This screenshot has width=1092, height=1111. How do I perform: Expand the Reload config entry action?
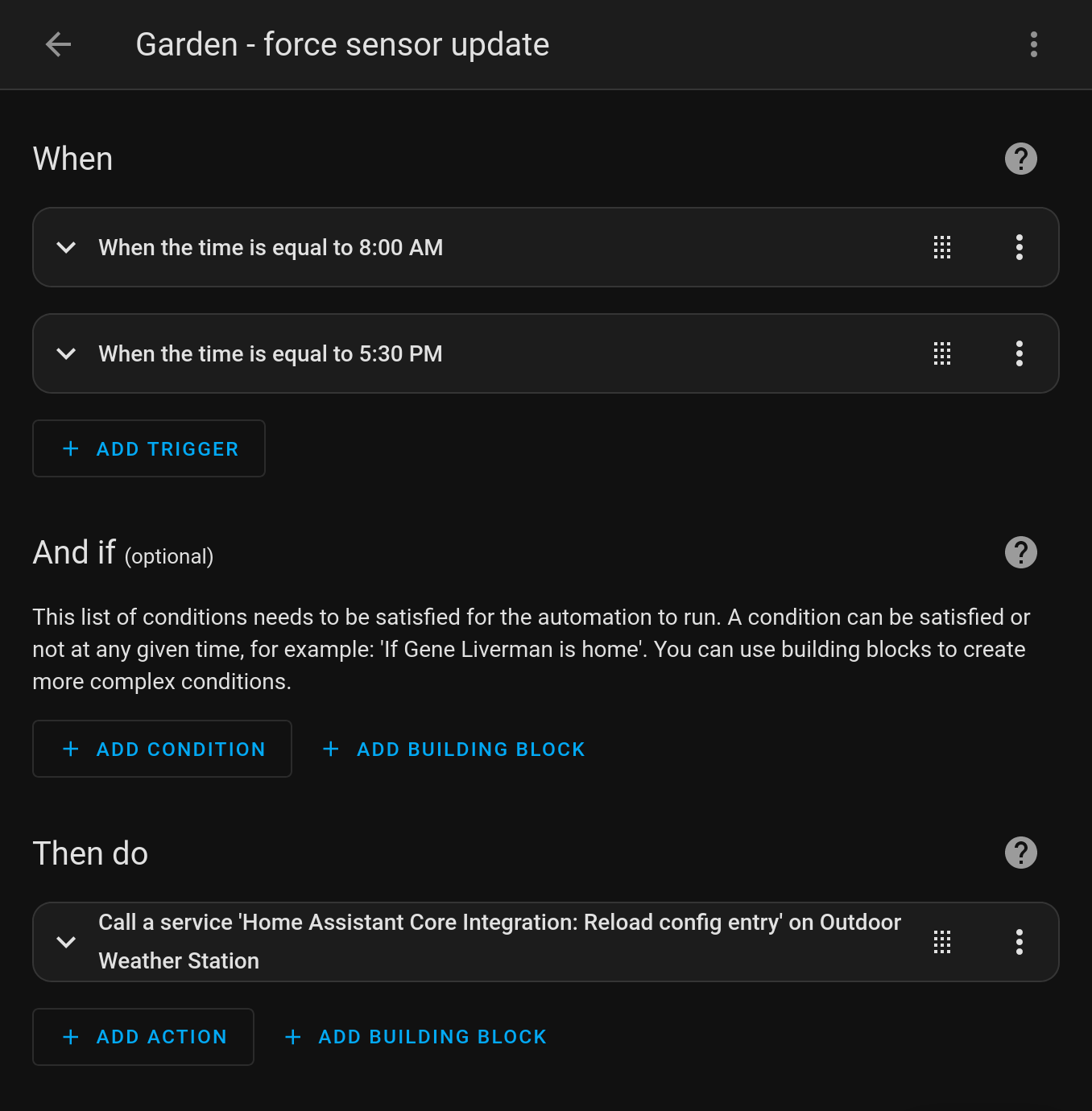pyautogui.click(x=67, y=942)
